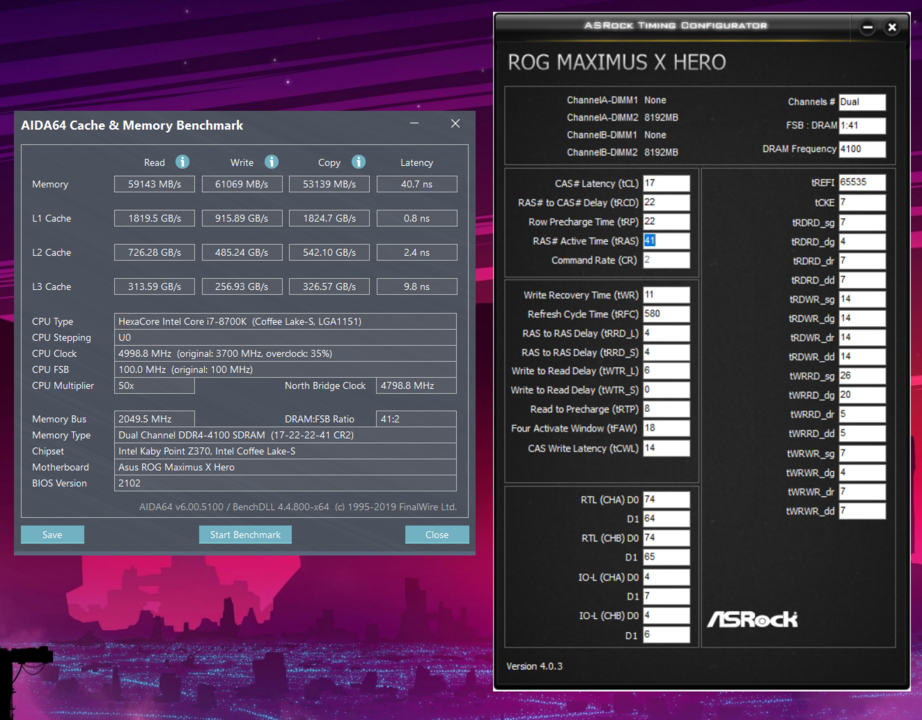Viewport: 922px width, 720px height.
Task: Click the Copy info icon in AIDA64
Action: [359, 162]
